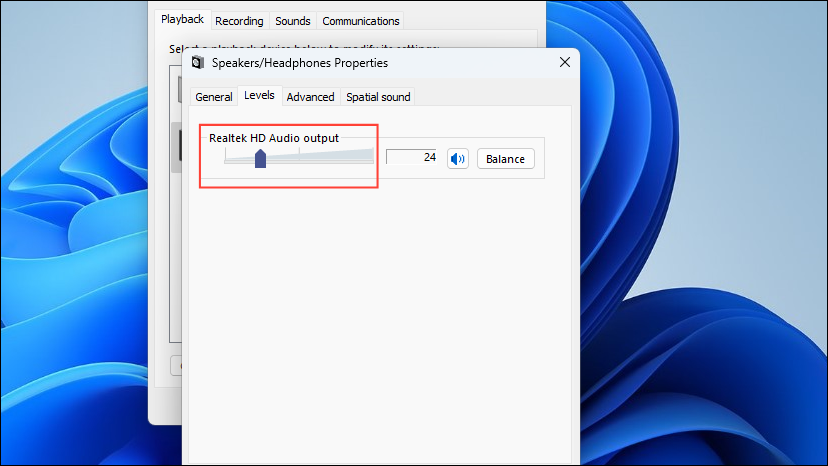This screenshot has height=466, width=828.
Task: Go to the Spatial sound tab
Action: (x=378, y=97)
